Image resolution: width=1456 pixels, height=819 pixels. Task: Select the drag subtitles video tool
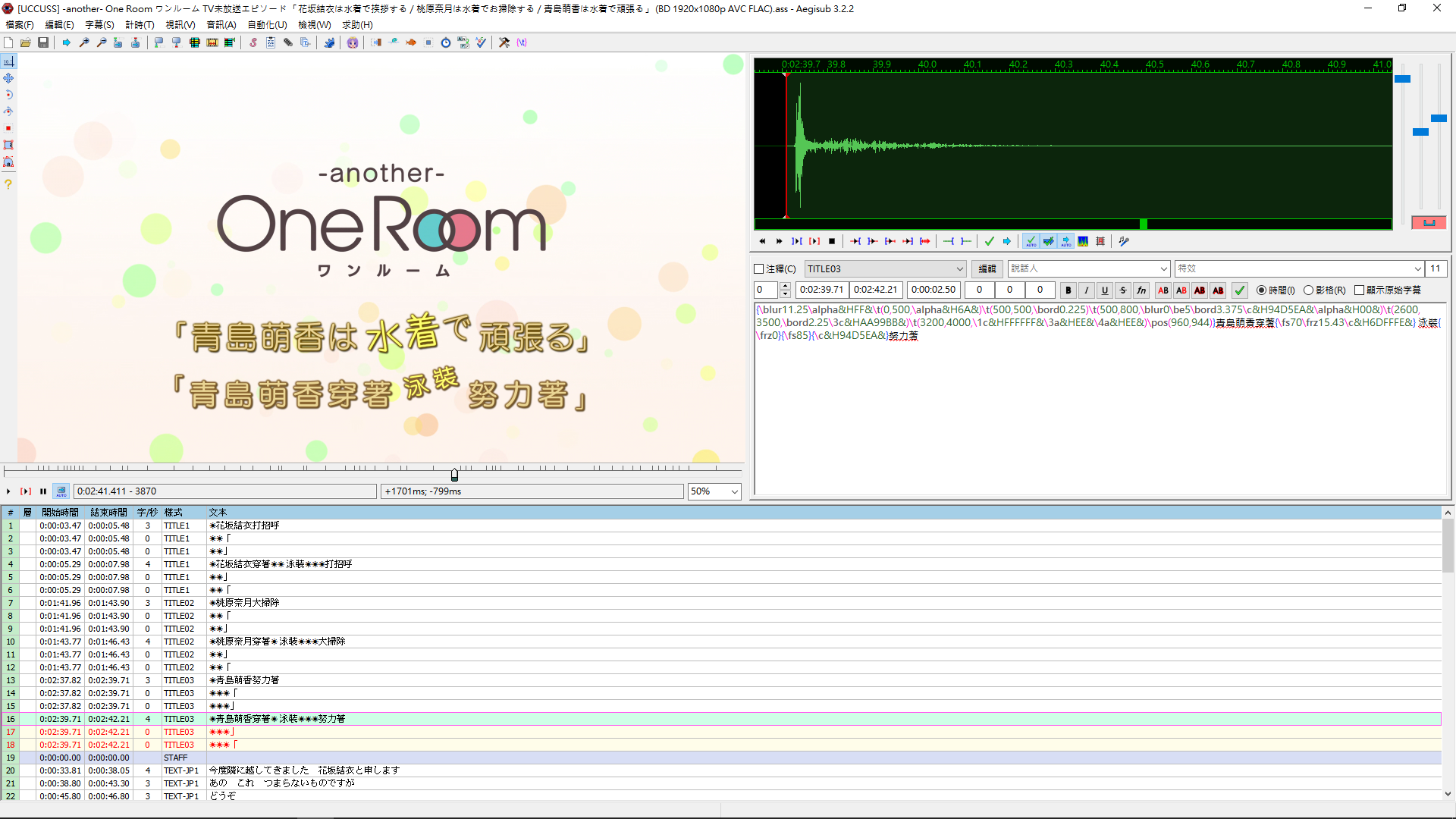tap(8, 78)
